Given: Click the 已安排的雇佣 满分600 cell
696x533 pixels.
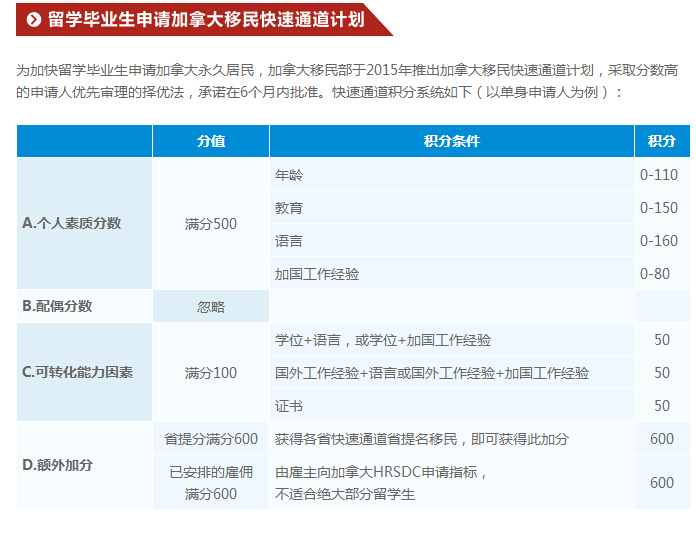Looking at the screenshot, I should click(x=211, y=482).
